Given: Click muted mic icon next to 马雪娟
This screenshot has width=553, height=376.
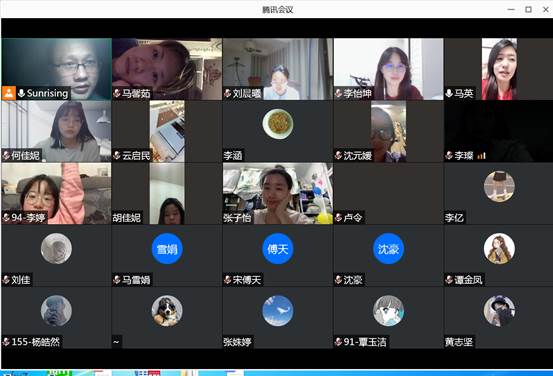Looking at the screenshot, I should (117, 280).
